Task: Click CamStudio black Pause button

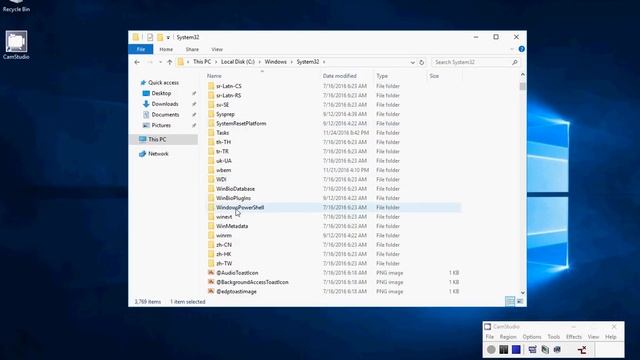Action: click(504, 349)
